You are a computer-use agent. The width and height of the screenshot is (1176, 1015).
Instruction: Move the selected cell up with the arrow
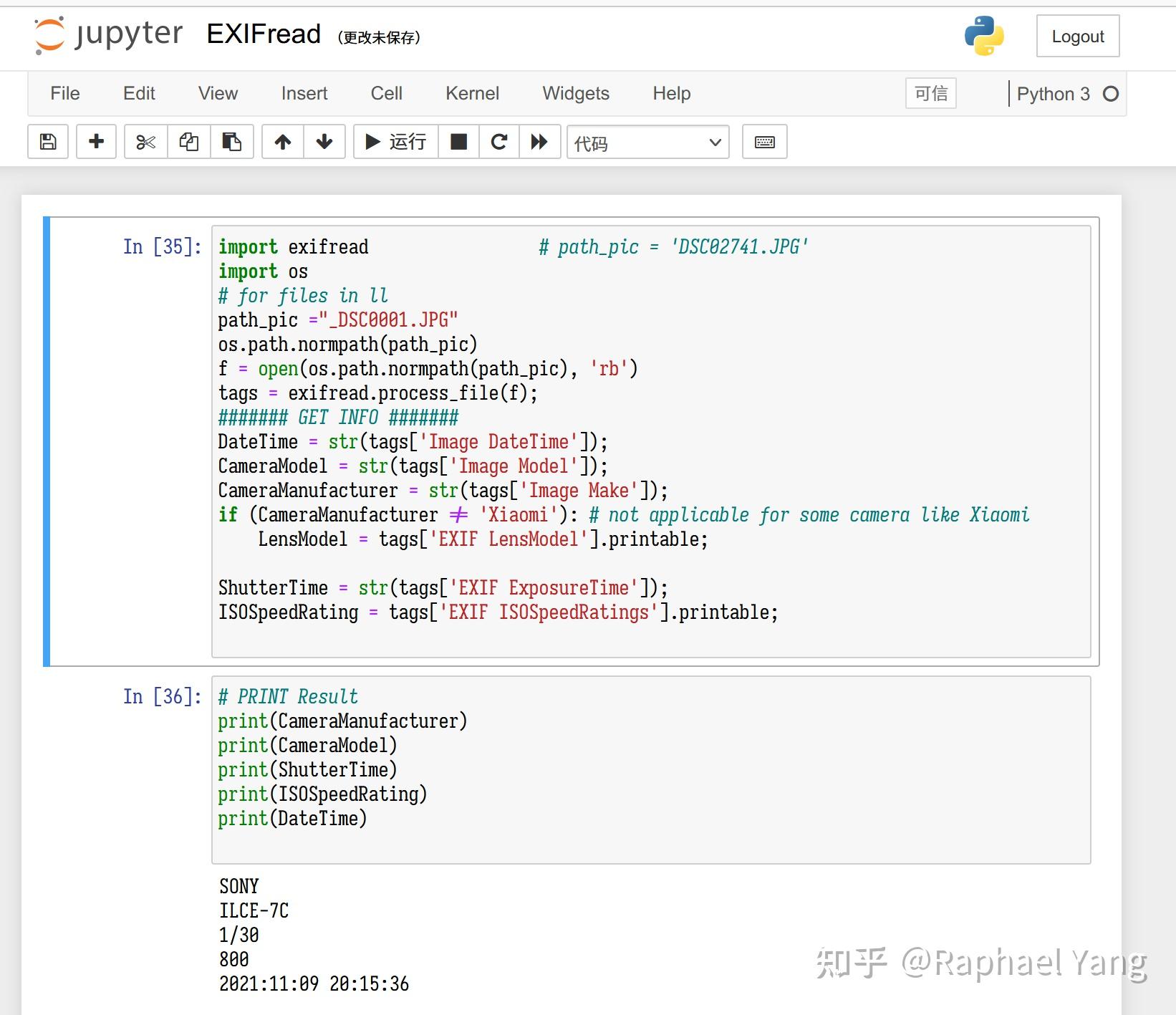point(283,142)
